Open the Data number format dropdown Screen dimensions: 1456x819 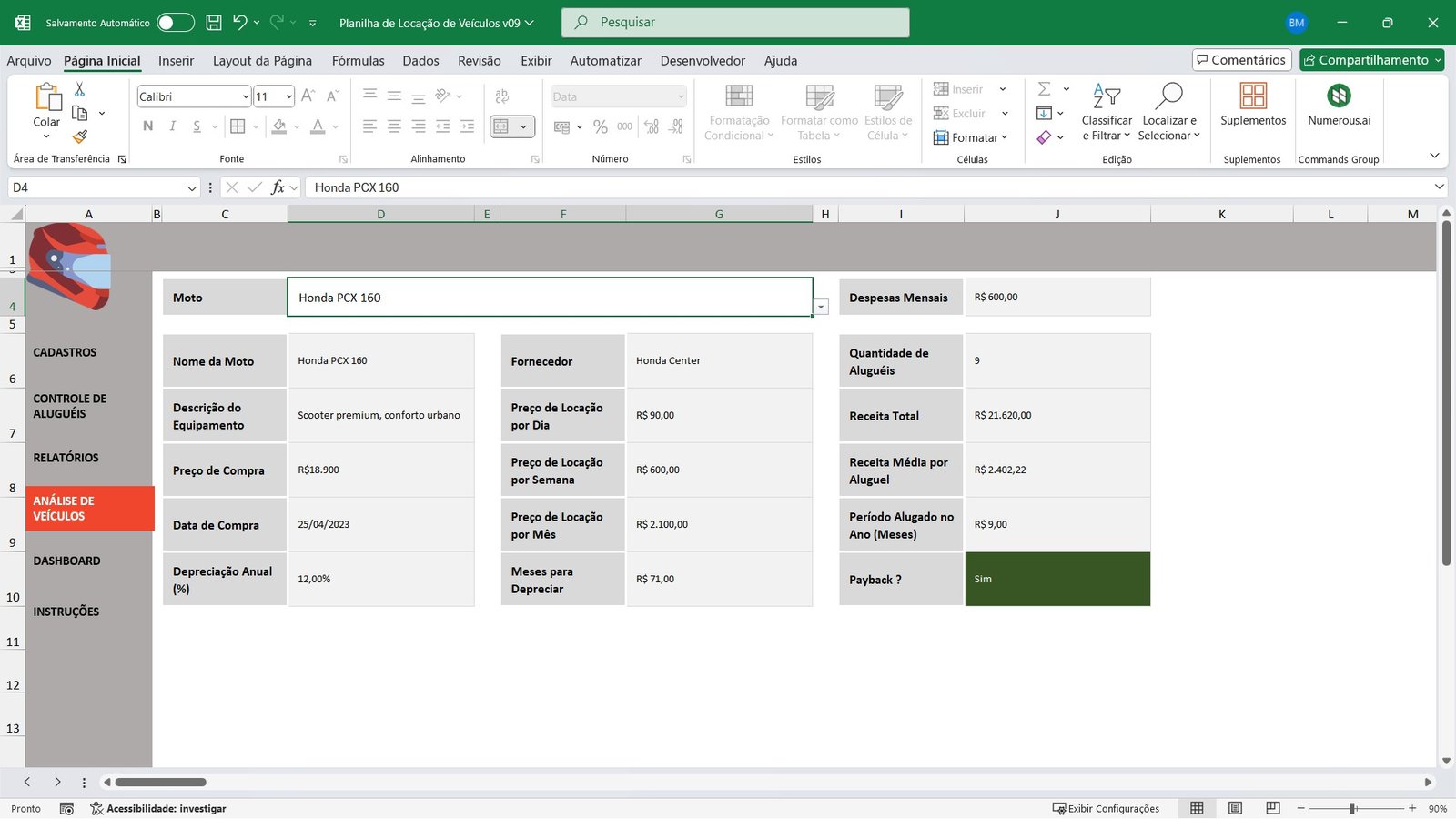[x=681, y=96]
